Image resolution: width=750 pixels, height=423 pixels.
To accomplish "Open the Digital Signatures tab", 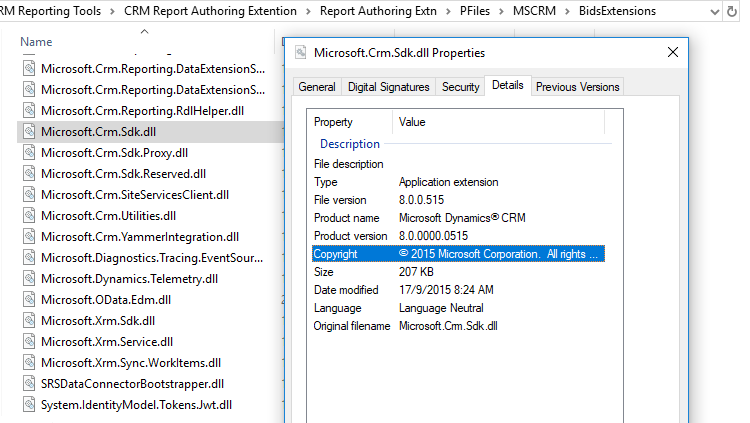I will click(388, 87).
